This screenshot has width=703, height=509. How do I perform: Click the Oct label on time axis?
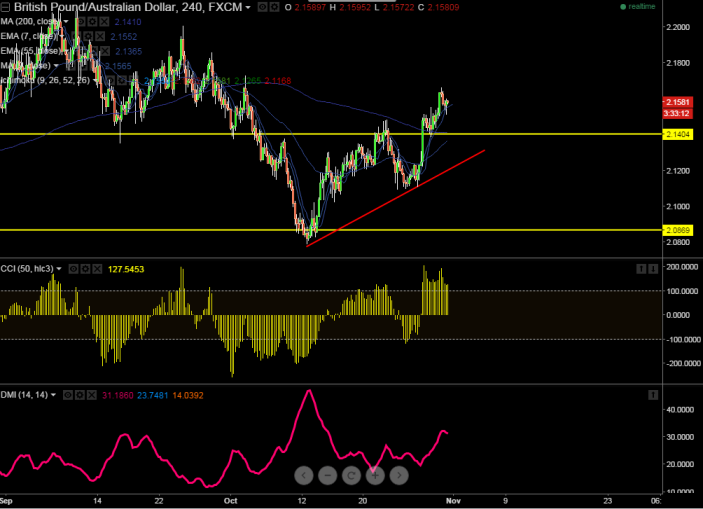[230, 501]
